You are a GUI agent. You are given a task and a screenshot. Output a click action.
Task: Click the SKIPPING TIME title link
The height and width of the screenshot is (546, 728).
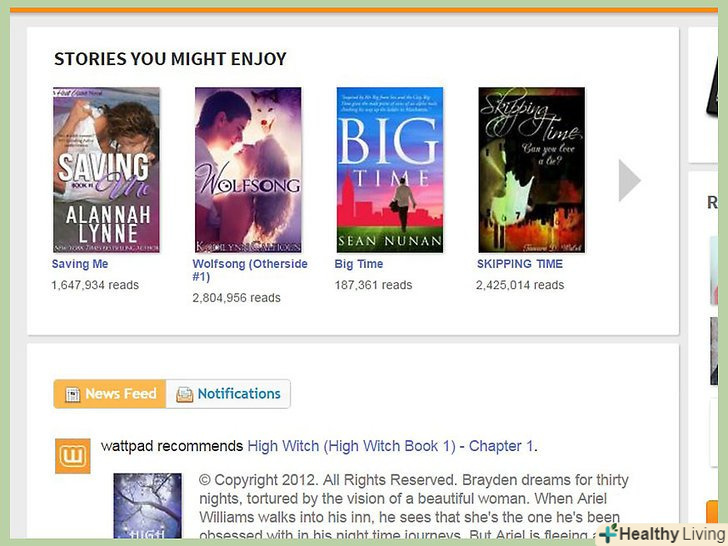[520, 264]
